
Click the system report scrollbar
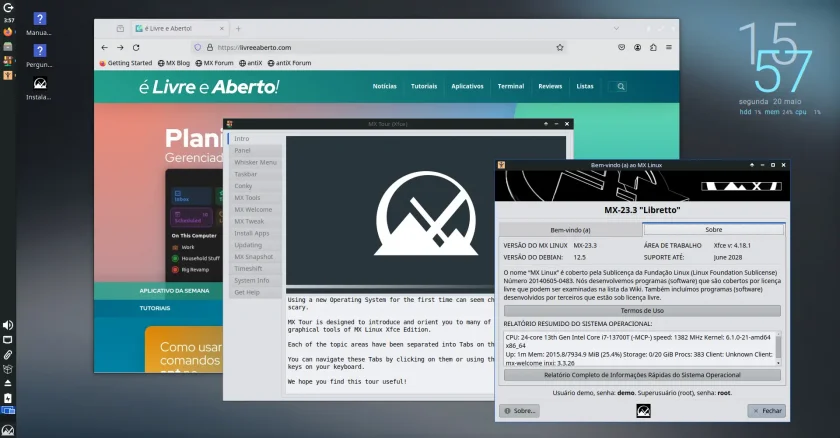(778, 349)
